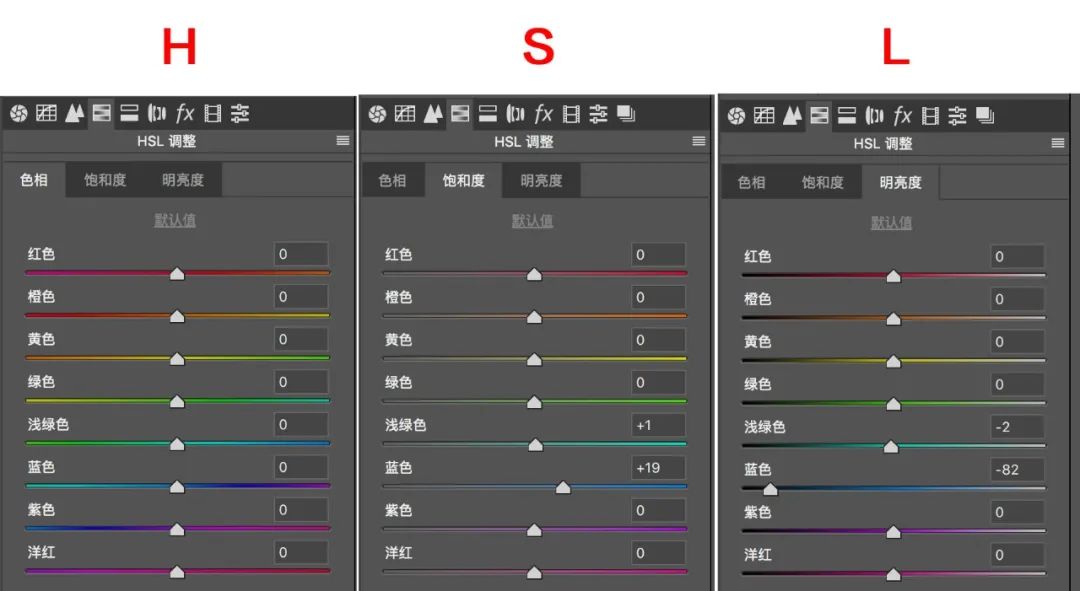Open Lens Corrections icon in left H panel
1080x591 pixels.
point(157,113)
